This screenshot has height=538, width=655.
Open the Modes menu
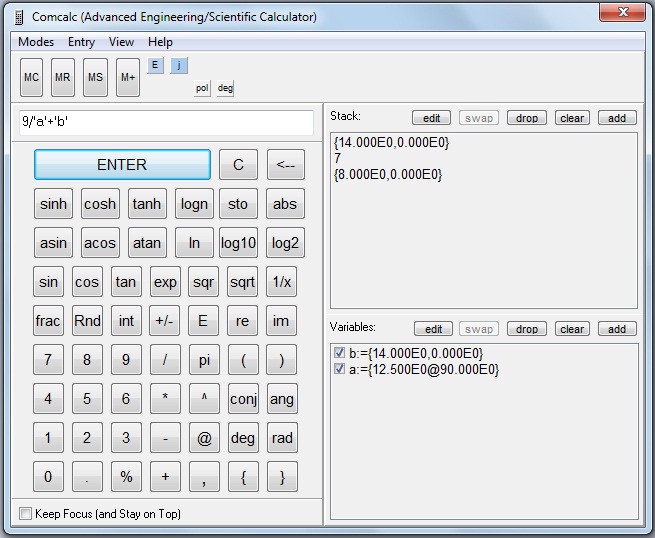point(36,42)
